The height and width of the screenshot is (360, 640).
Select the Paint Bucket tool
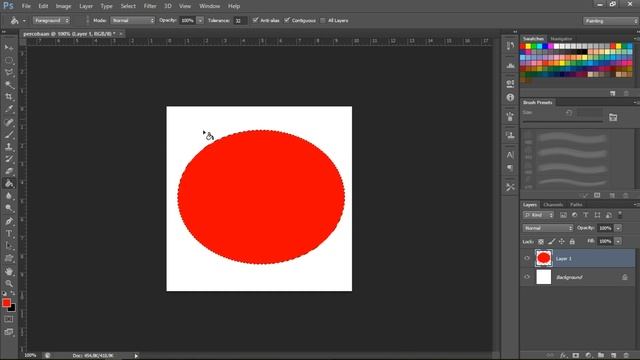click(9, 184)
